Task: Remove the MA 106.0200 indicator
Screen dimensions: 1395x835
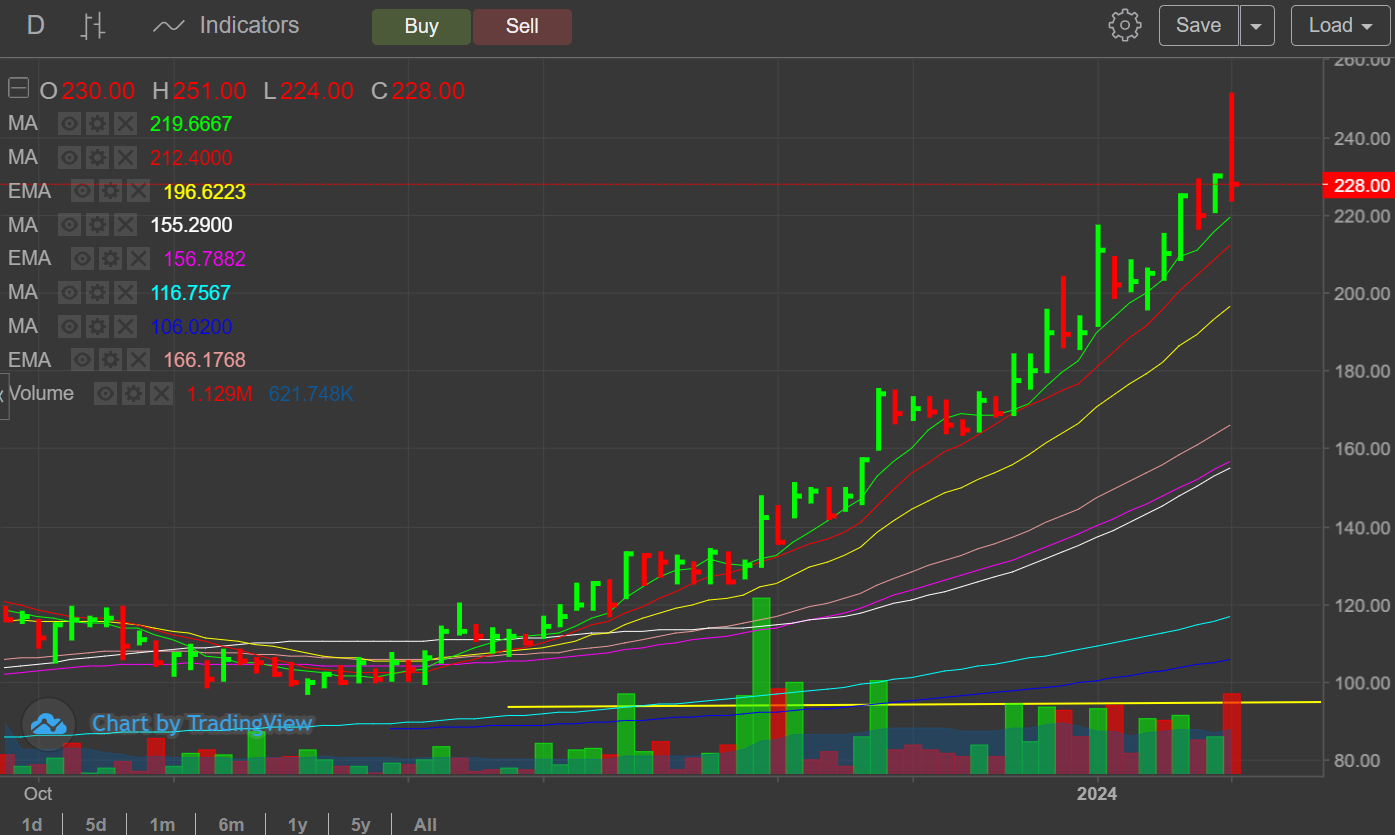Action: (125, 326)
